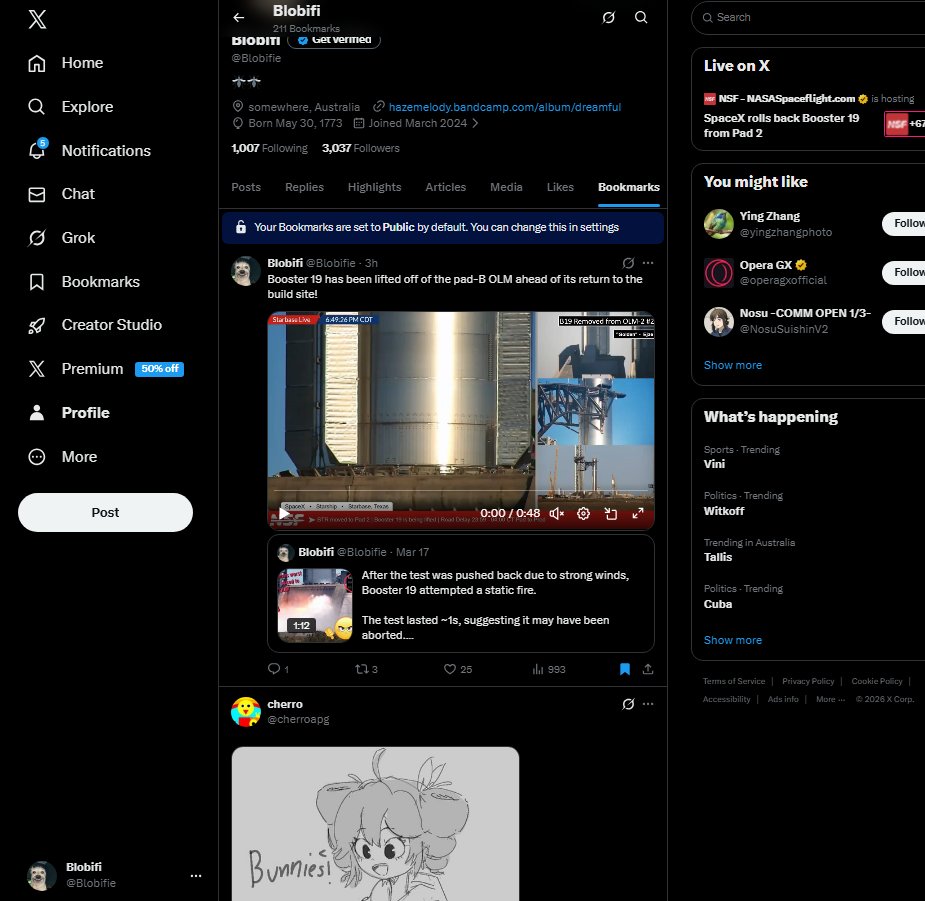Remove bookmark from Booster 19 post

[625, 669]
